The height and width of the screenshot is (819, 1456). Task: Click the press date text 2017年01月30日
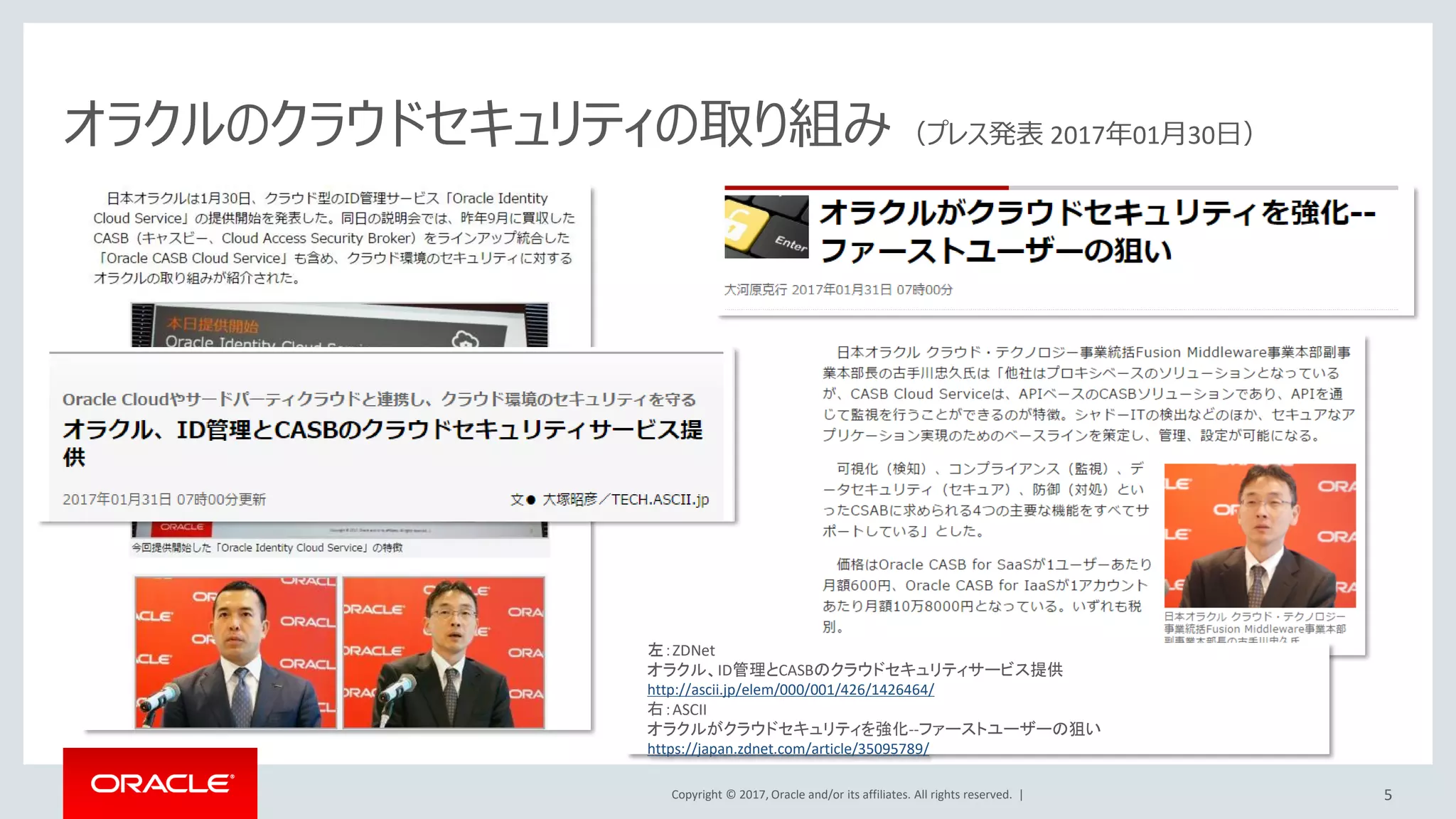coord(1145,134)
